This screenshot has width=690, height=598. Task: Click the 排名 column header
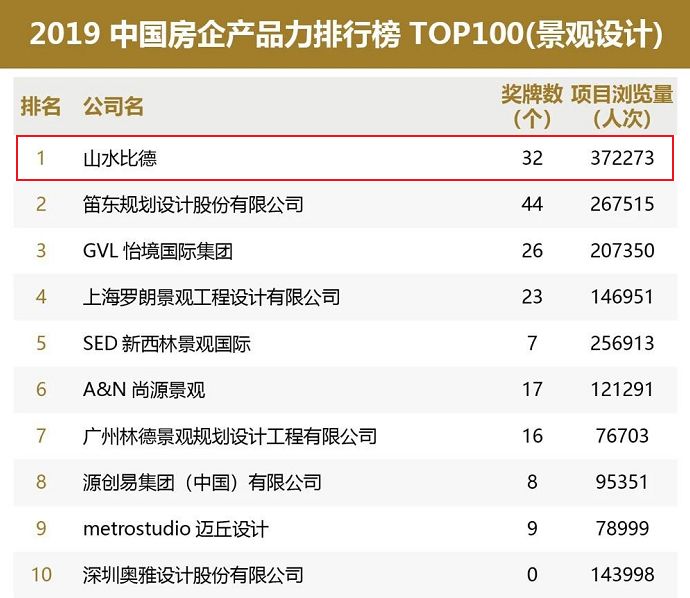tap(41, 106)
